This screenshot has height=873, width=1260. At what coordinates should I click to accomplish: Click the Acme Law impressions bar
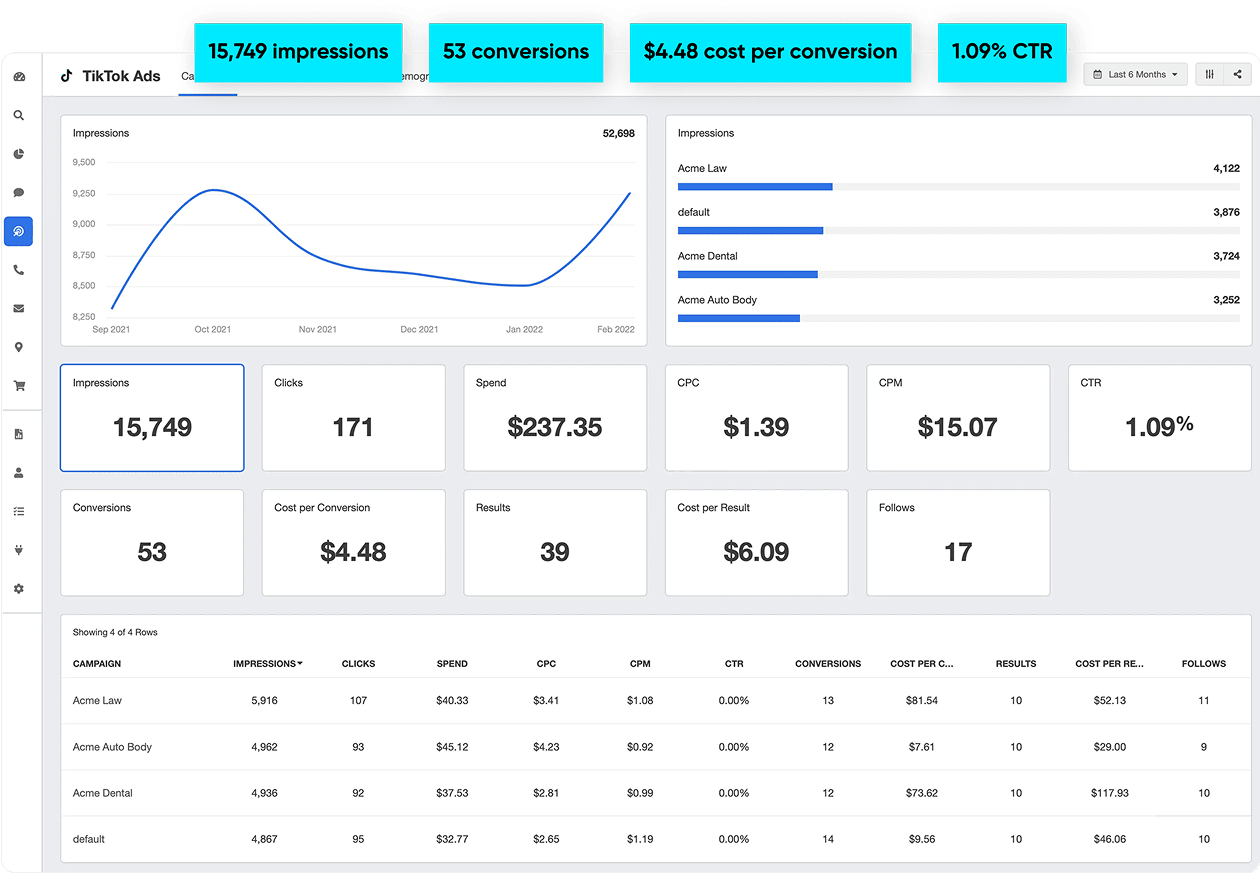pyautogui.click(x=755, y=187)
